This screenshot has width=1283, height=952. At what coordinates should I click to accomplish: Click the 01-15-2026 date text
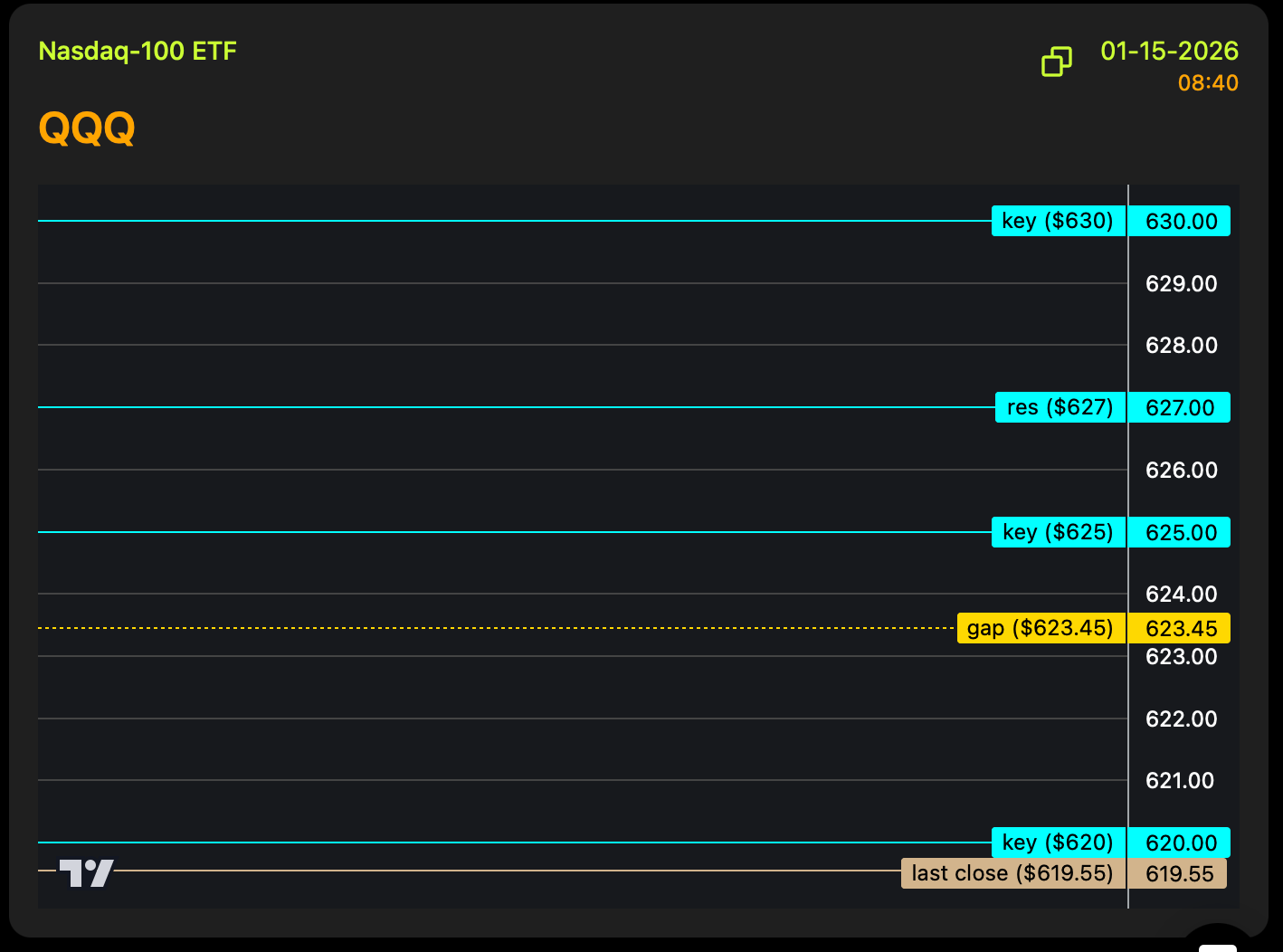pos(1169,51)
